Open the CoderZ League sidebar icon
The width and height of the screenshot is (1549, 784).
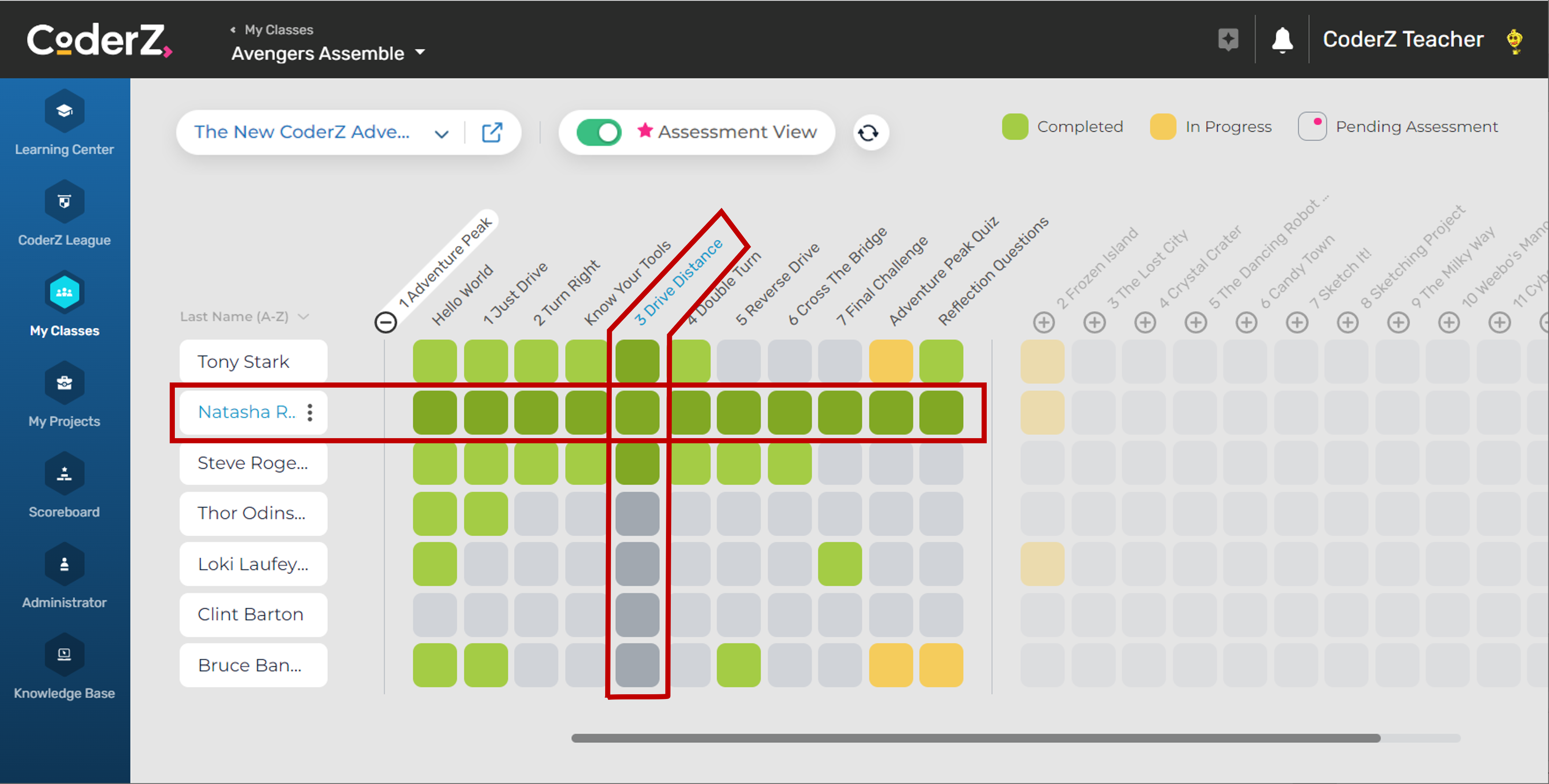tap(65, 202)
